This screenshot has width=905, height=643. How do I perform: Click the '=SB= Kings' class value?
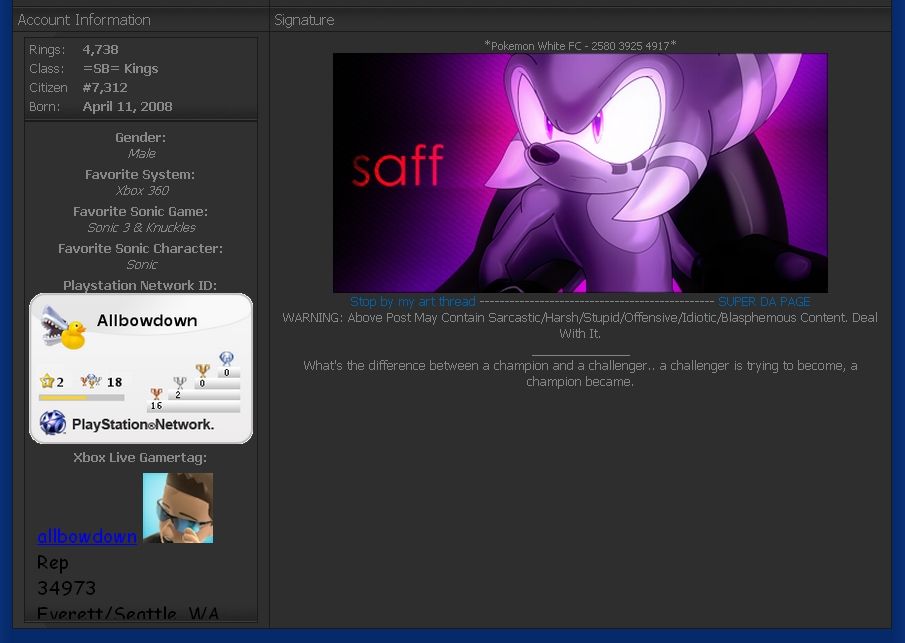120,69
